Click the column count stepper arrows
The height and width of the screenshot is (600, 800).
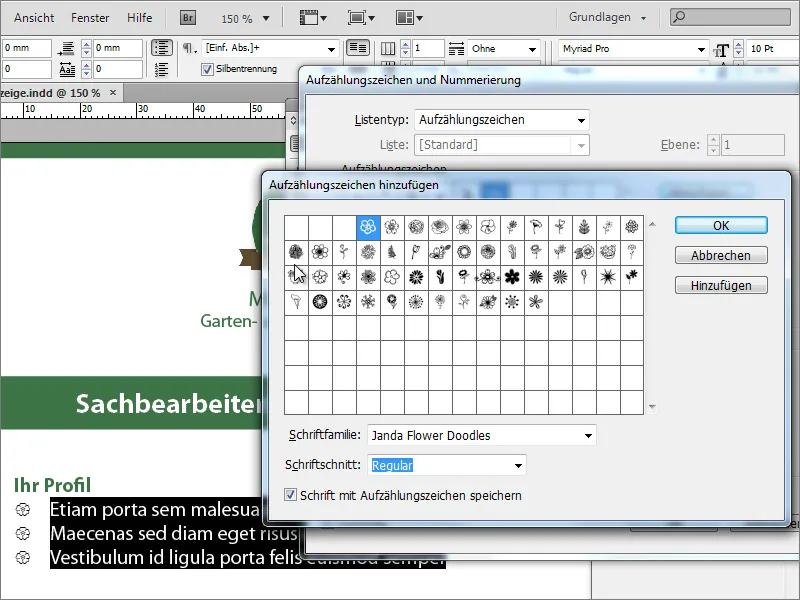(405, 48)
